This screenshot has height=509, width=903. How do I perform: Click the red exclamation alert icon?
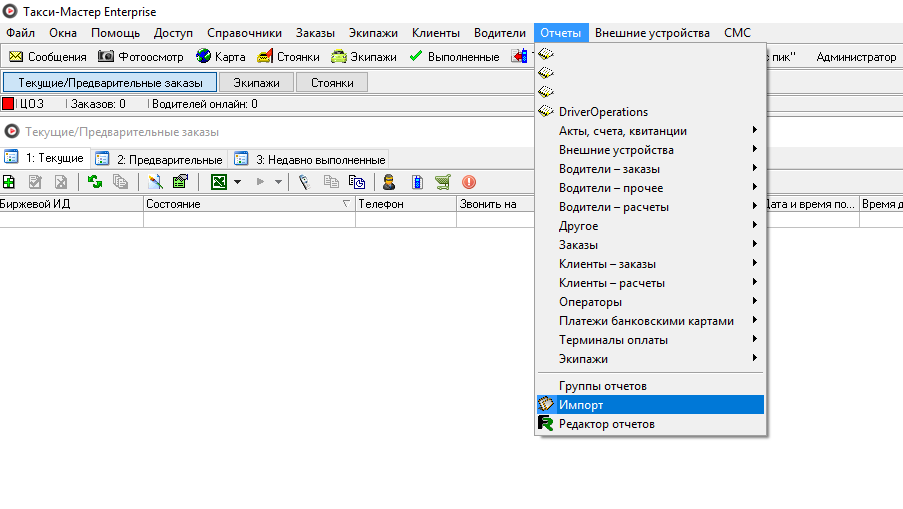click(469, 182)
